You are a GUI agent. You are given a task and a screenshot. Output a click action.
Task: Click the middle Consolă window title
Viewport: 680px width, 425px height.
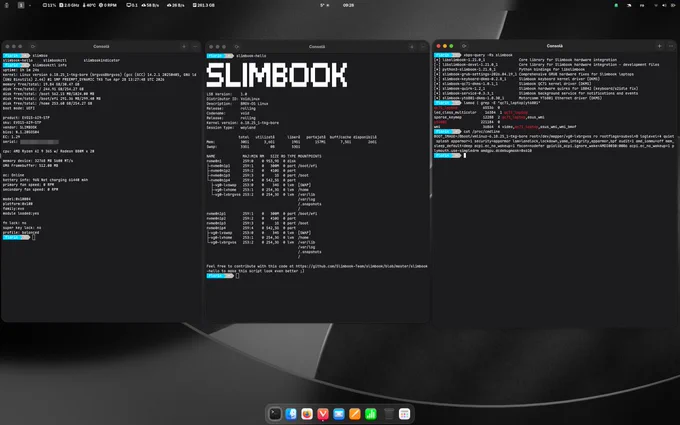[x=317, y=46]
